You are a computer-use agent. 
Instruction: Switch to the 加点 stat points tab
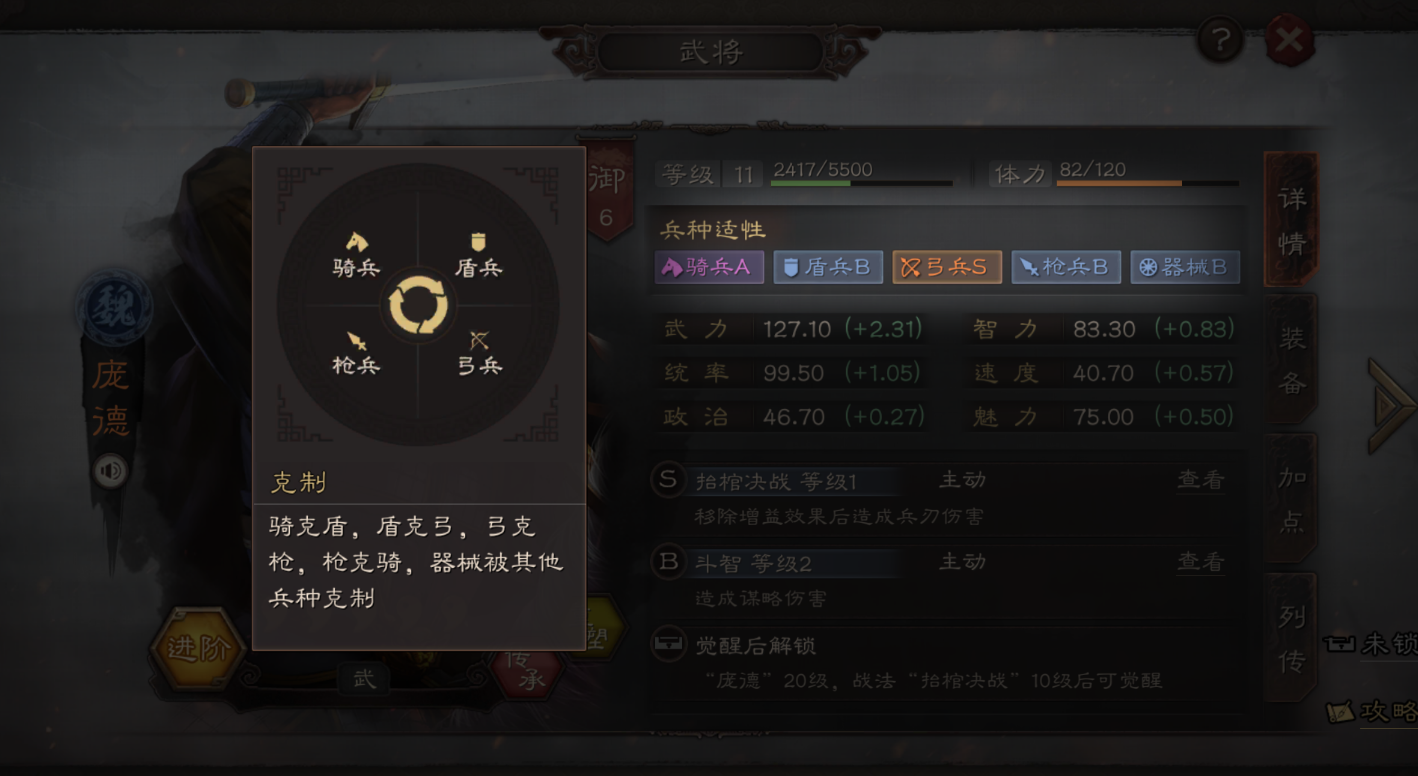pyautogui.click(x=1291, y=498)
